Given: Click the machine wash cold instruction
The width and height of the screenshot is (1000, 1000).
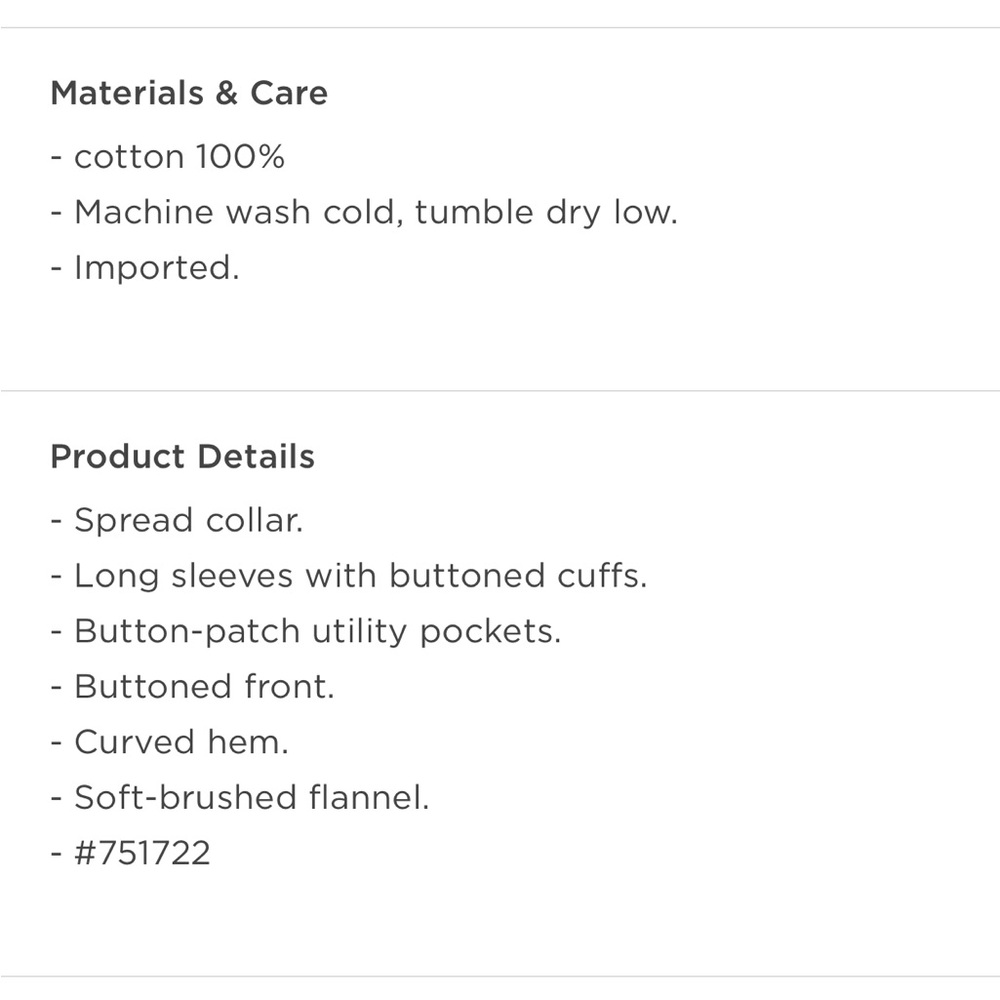Looking at the screenshot, I should click(364, 212).
